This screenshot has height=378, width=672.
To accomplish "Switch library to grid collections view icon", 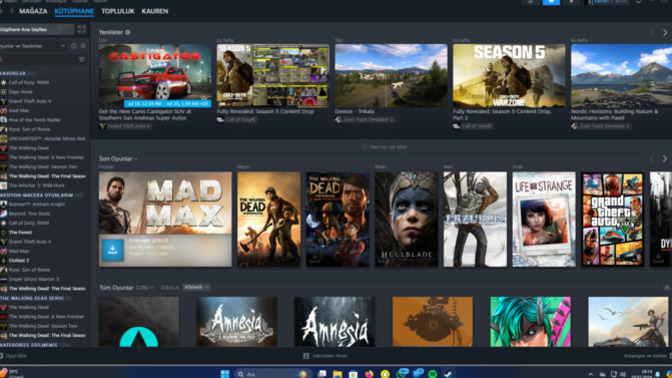I will point(81,29).
